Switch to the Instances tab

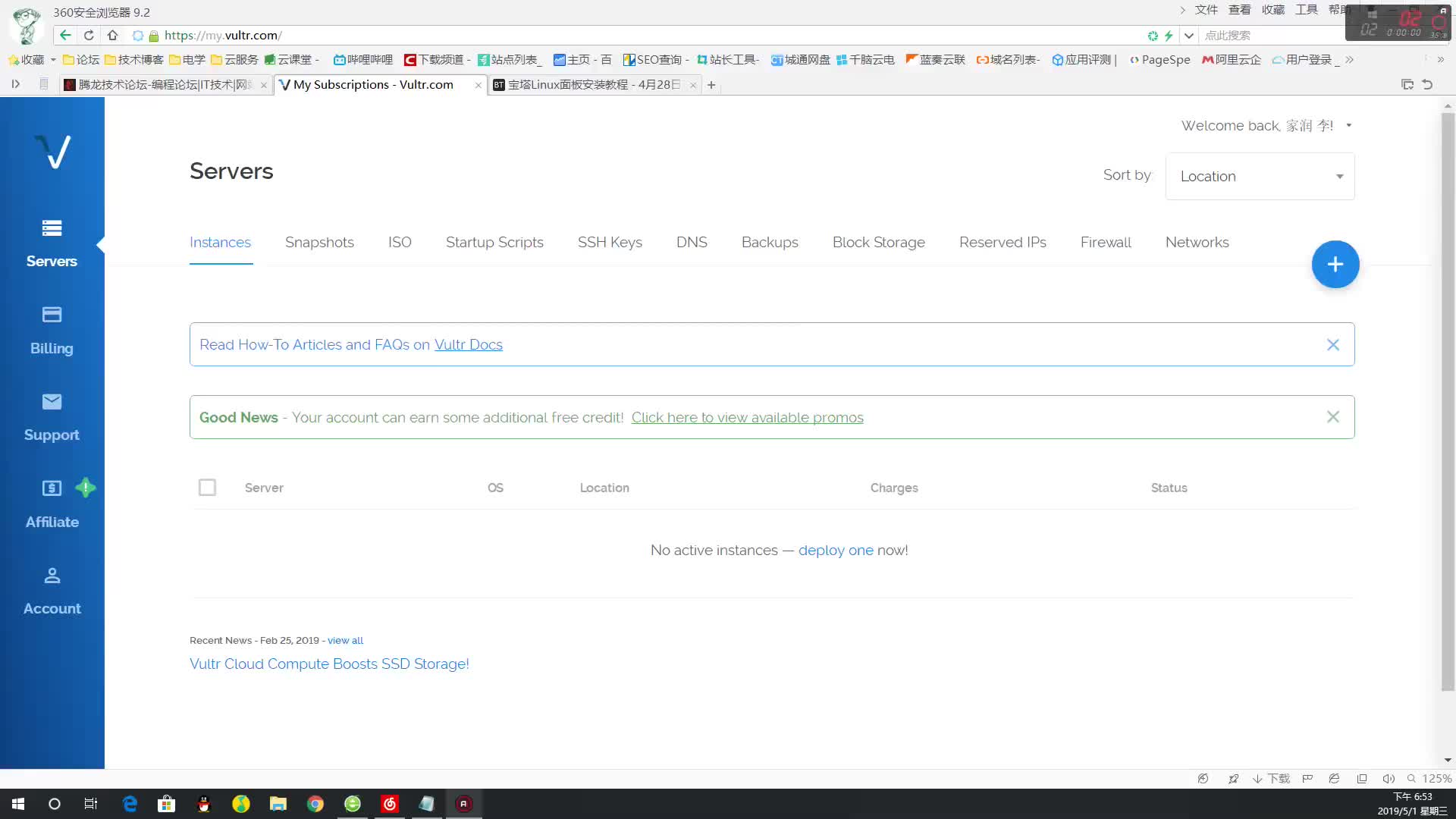[220, 243]
